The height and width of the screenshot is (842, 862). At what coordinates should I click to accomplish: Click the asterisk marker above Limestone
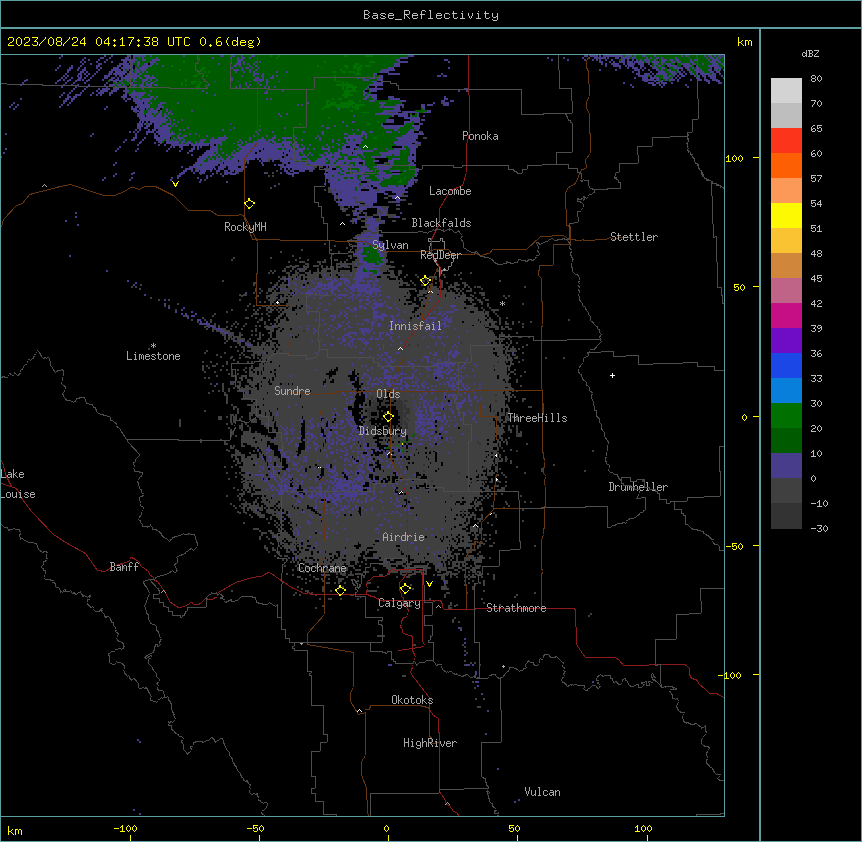(153, 346)
